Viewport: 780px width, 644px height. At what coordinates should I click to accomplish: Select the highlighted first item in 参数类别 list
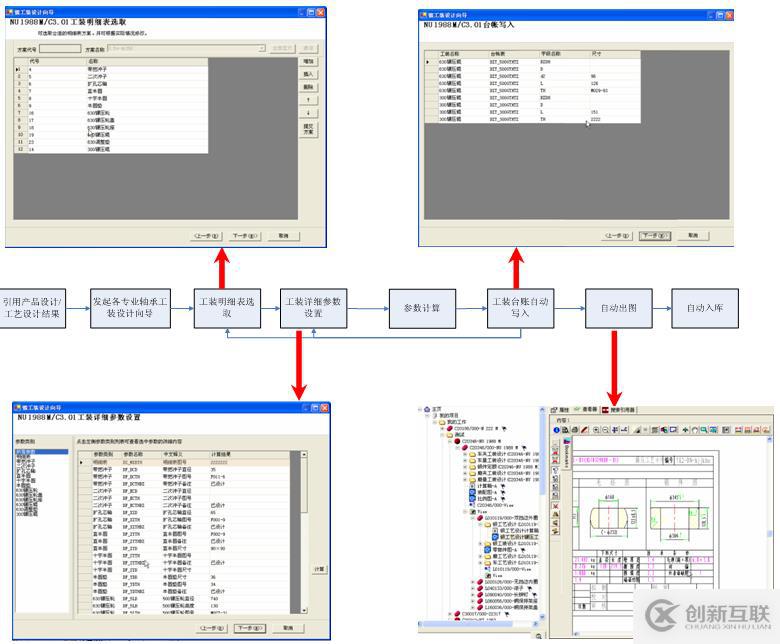pos(42,452)
